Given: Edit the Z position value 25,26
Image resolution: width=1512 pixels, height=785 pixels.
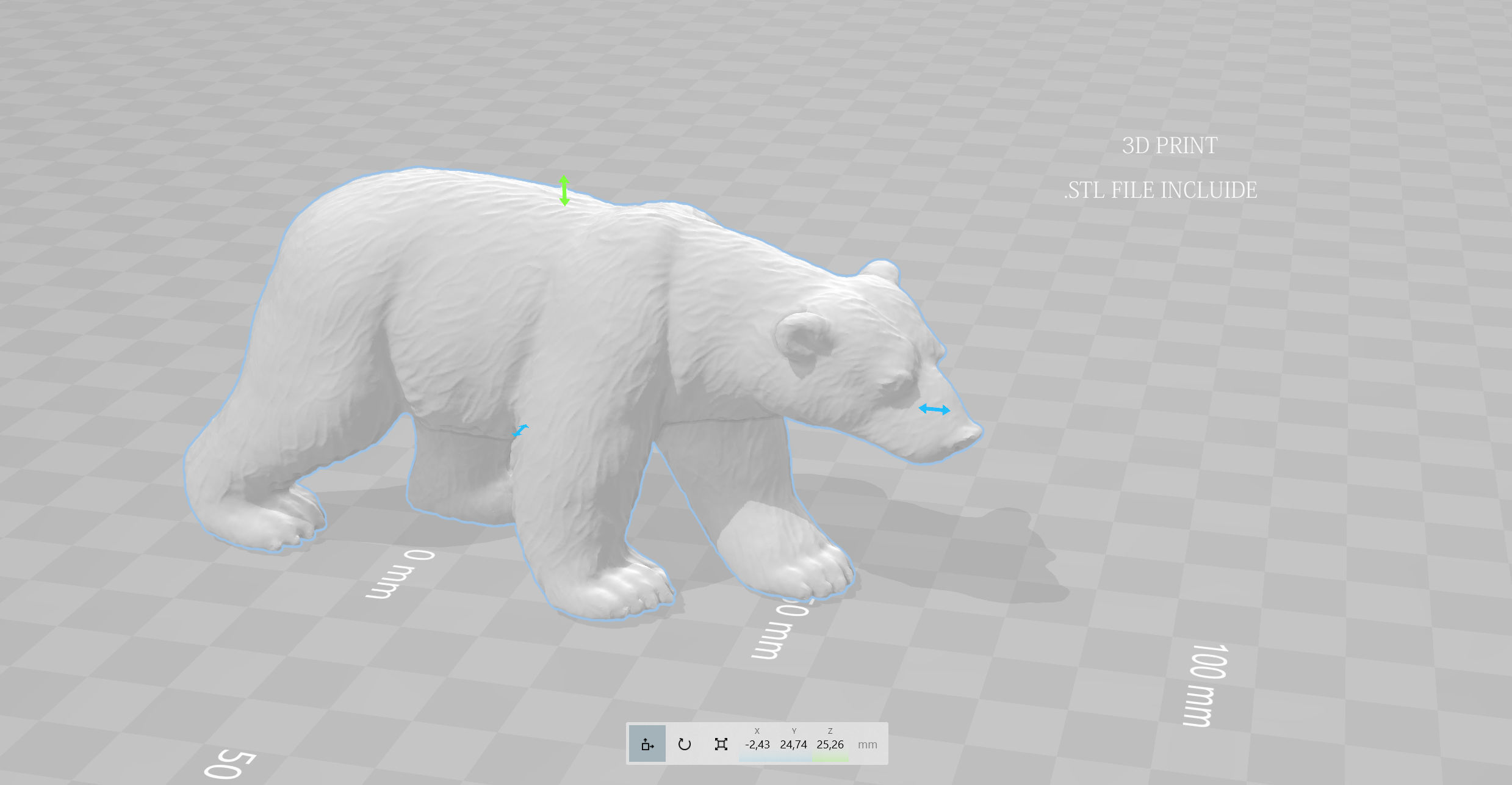Looking at the screenshot, I should (x=830, y=744).
